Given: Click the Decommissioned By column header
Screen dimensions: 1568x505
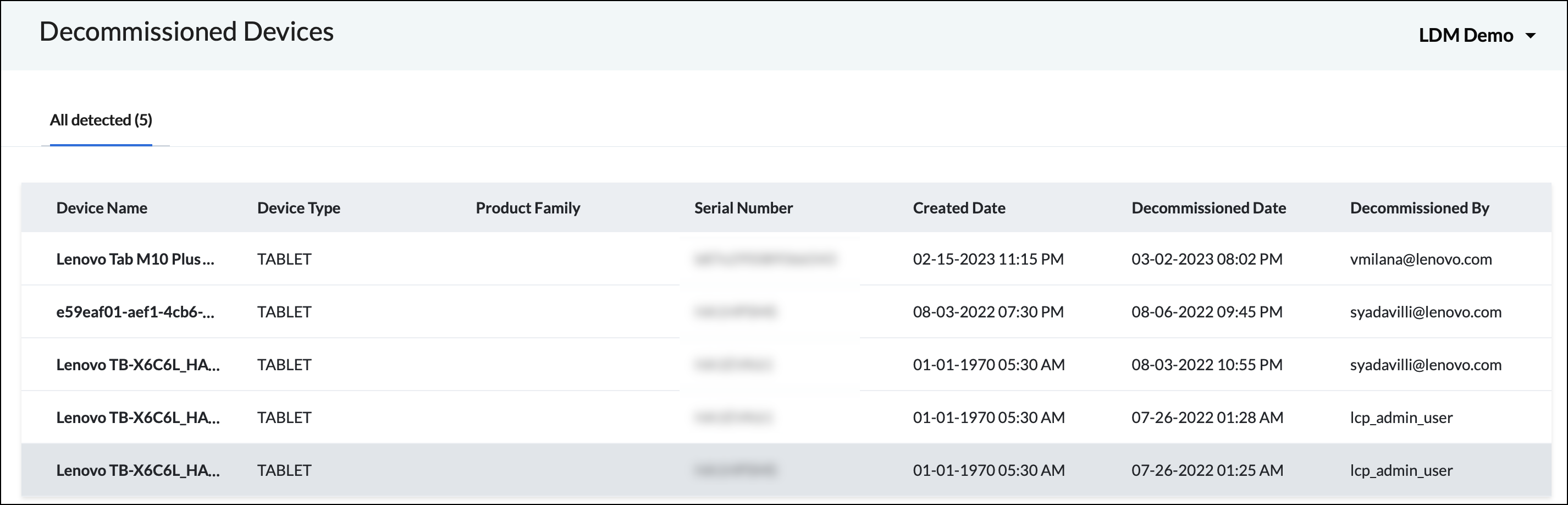Looking at the screenshot, I should 1419,208.
